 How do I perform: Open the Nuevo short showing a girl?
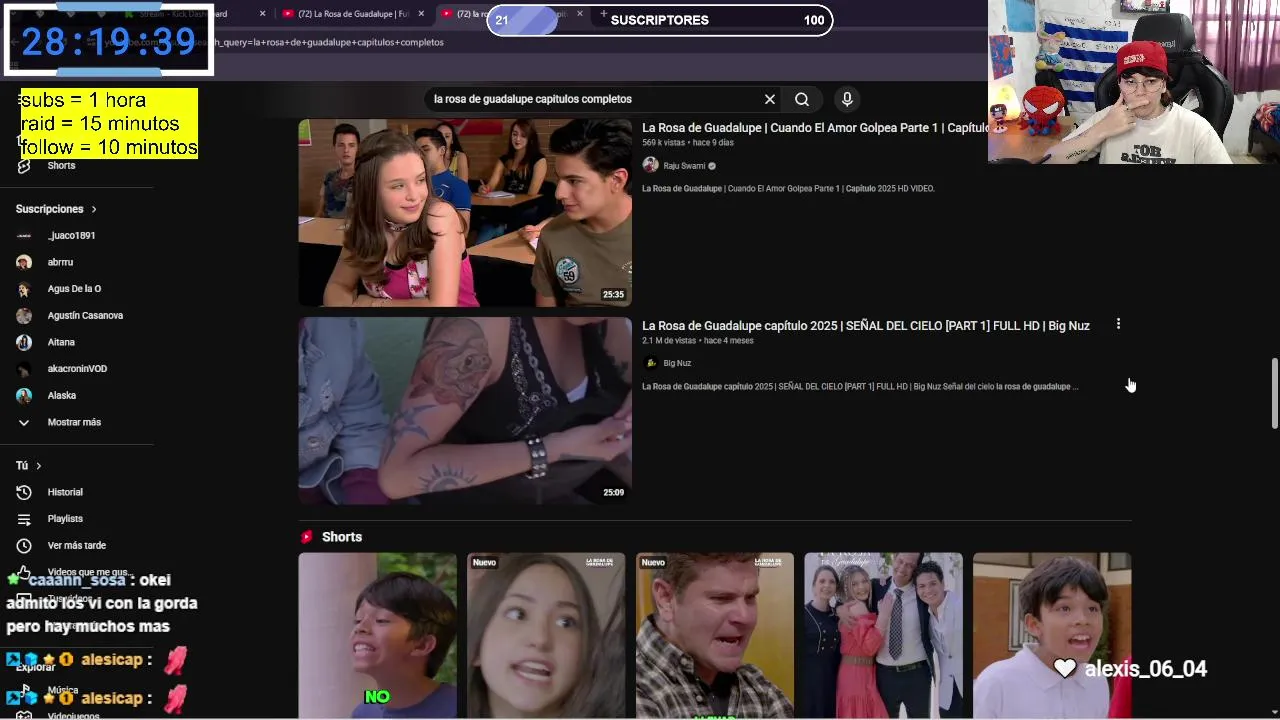tap(546, 635)
